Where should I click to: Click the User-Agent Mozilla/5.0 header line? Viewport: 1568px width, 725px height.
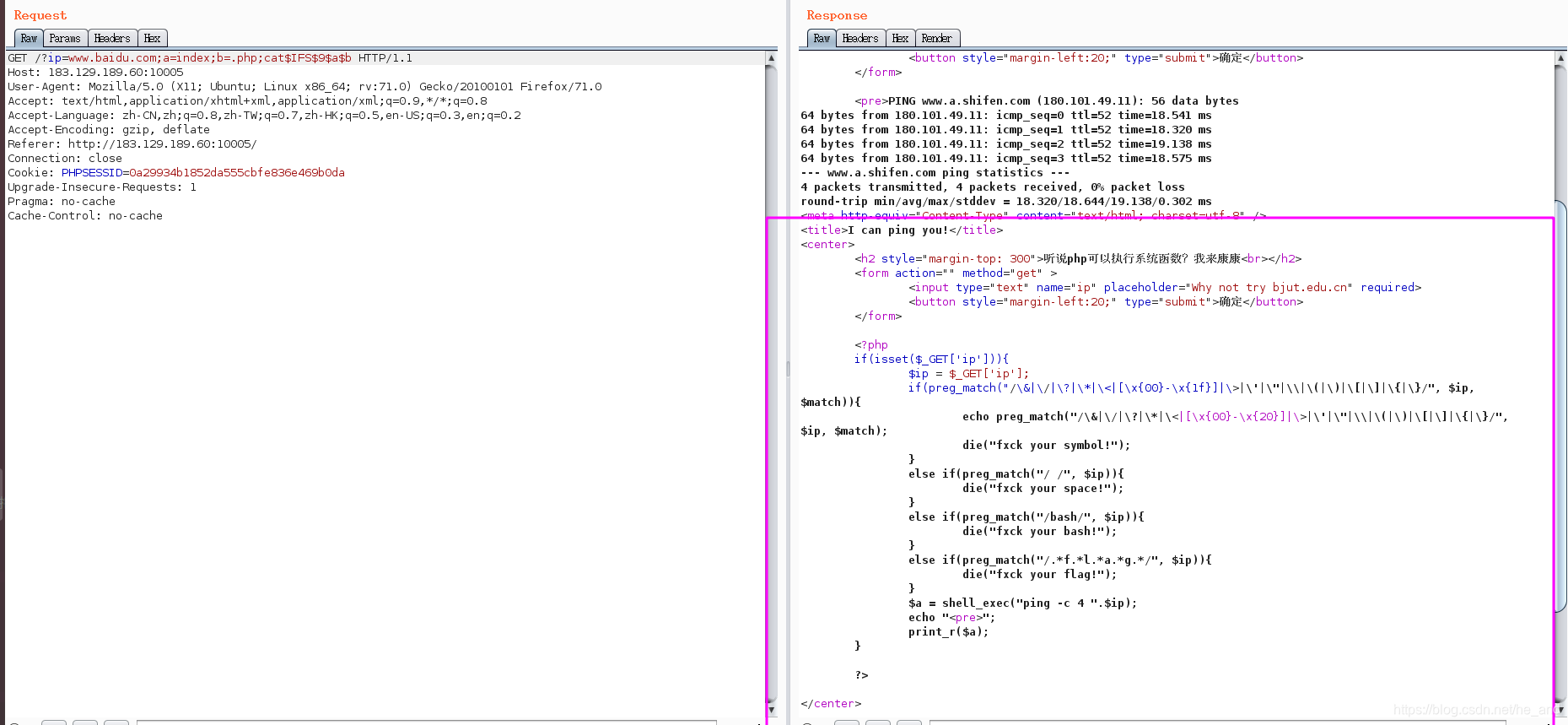(304, 87)
